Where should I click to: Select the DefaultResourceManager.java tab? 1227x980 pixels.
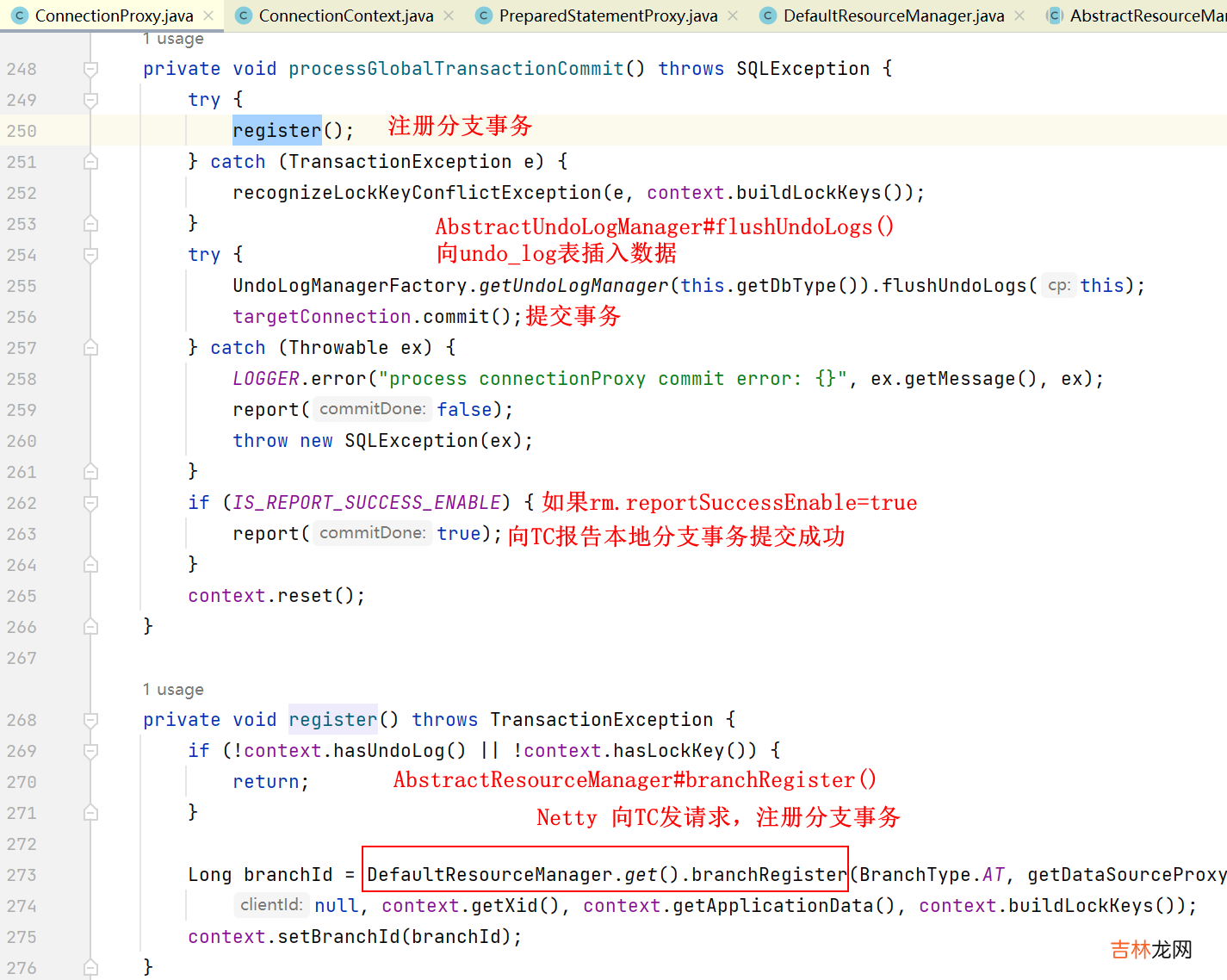tap(893, 16)
